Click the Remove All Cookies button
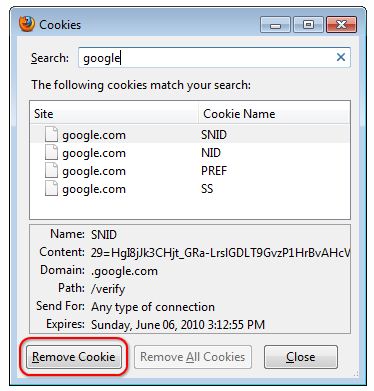Image resolution: width=374 pixels, height=391 pixels. tap(193, 357)
